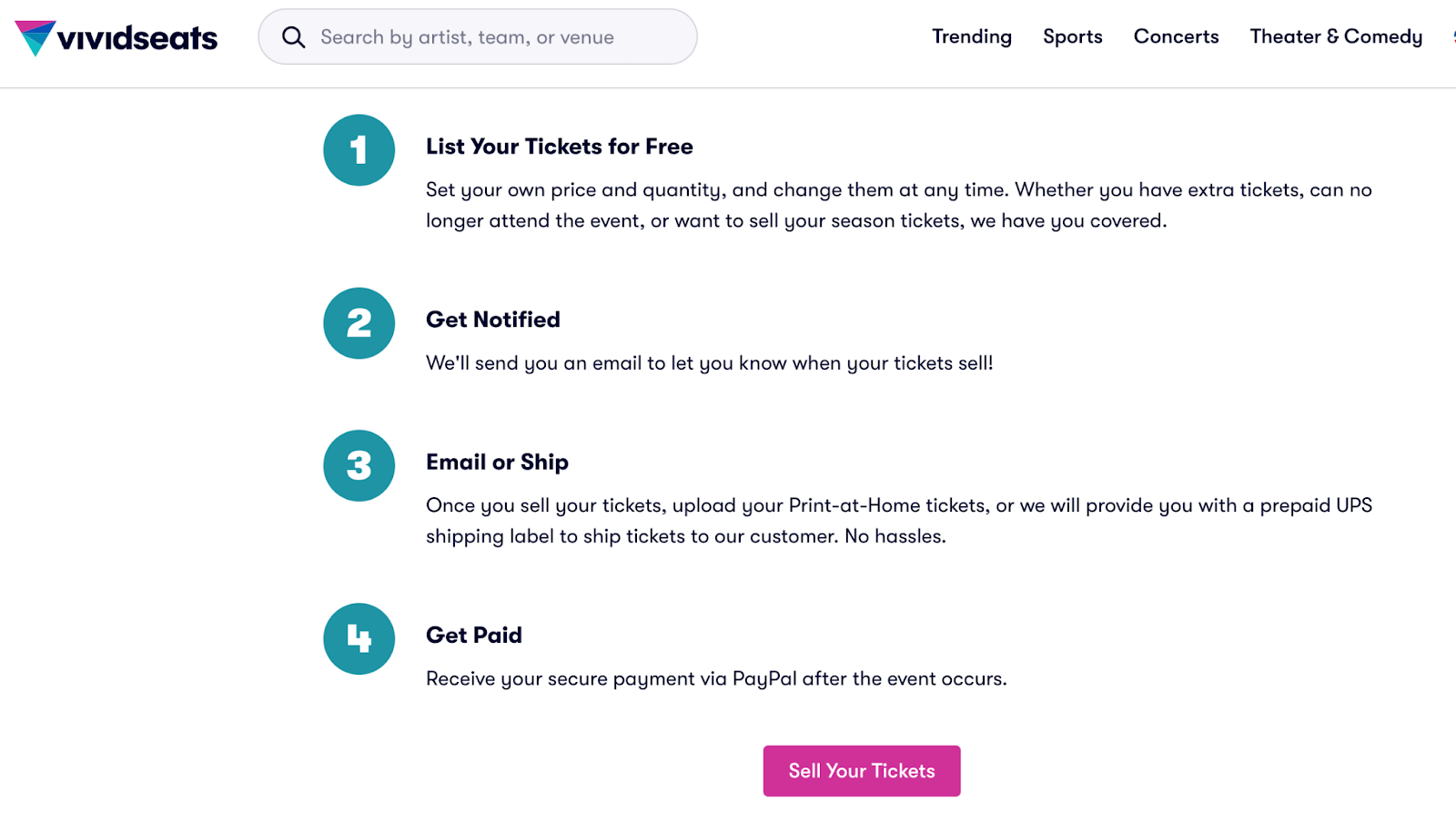Focus the artist, team, or venue search field

tap(491, 37)
